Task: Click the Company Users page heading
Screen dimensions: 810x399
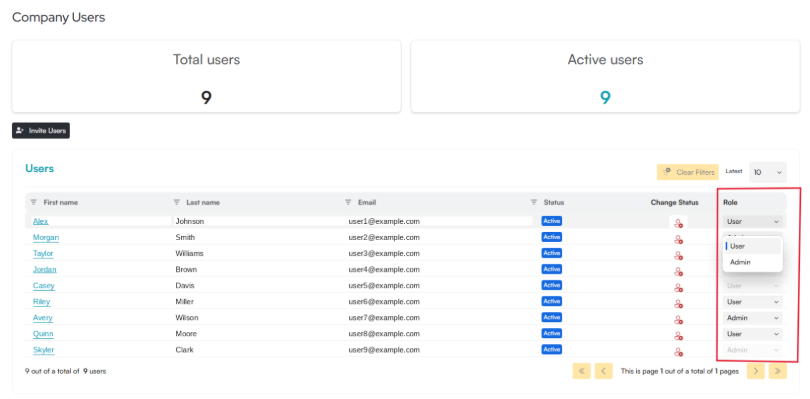Action: point(58,17)
